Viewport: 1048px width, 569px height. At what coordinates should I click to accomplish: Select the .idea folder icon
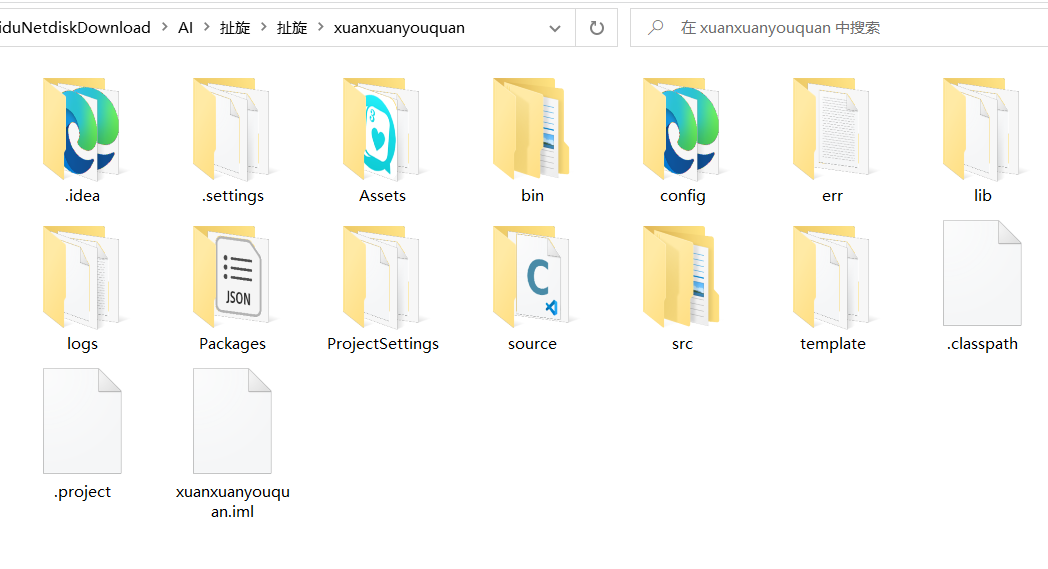(x=82, y=130)
